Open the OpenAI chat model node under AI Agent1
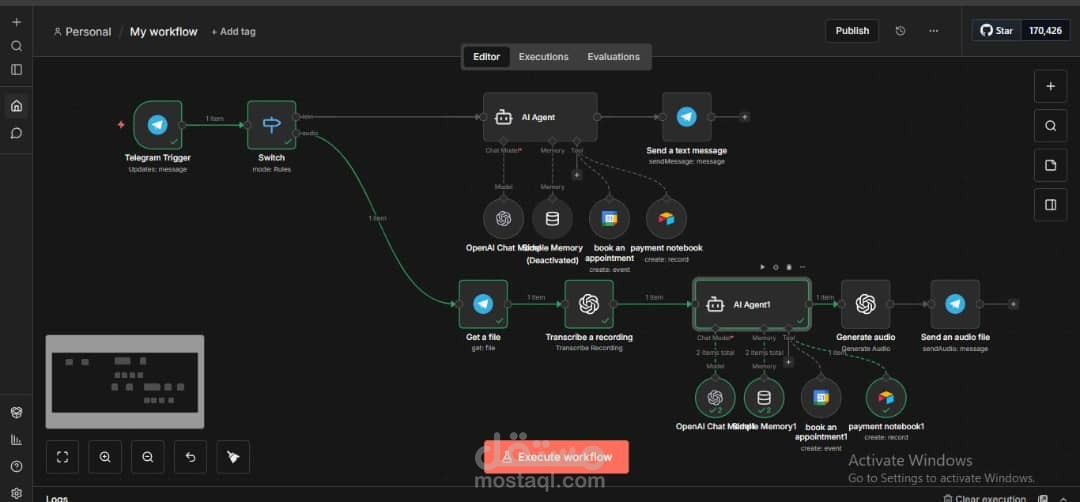Viewport: 1080px width, 502px height. point(715,398)
